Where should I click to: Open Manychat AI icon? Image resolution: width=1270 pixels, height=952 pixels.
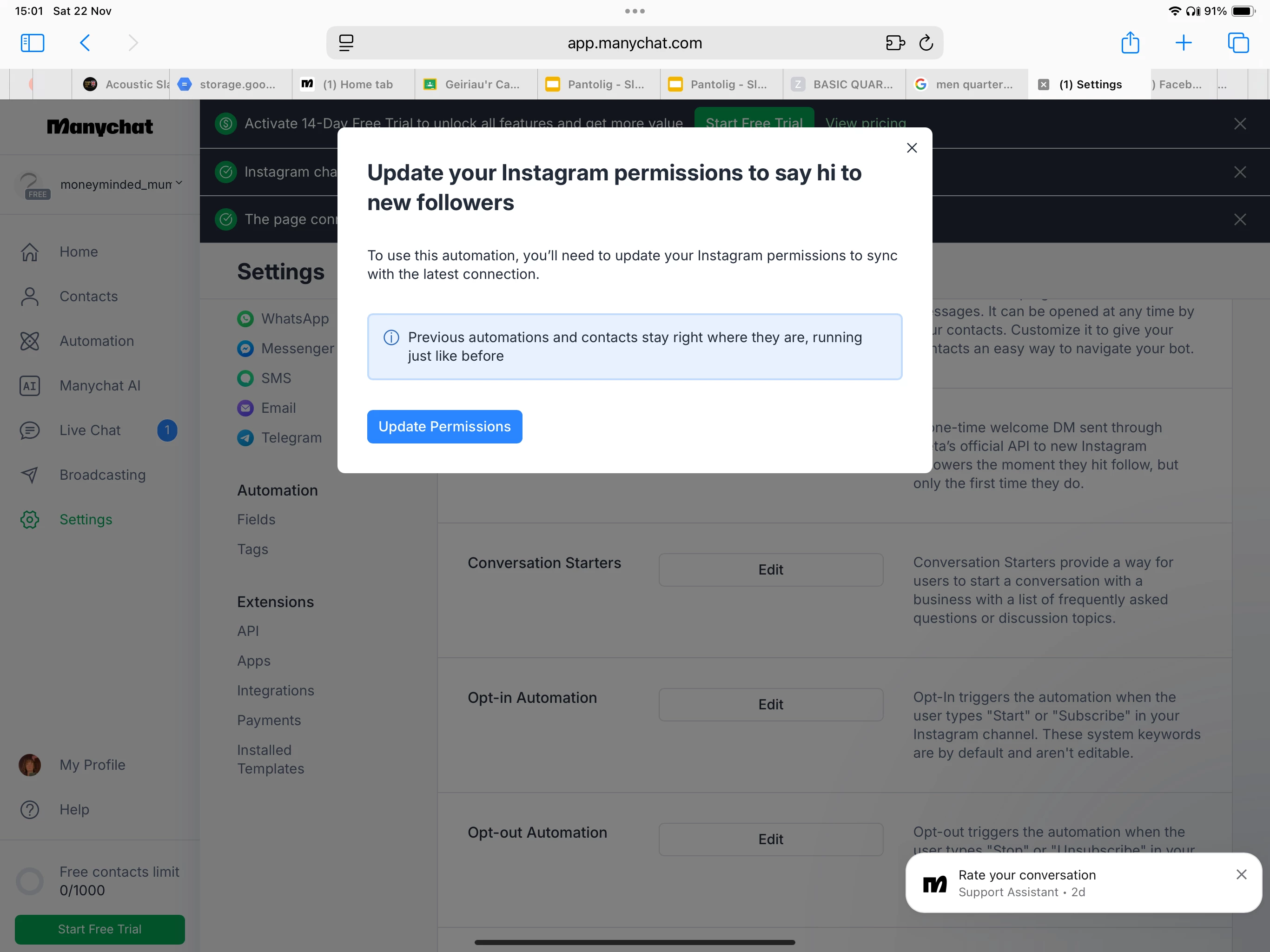coord(30,385)
